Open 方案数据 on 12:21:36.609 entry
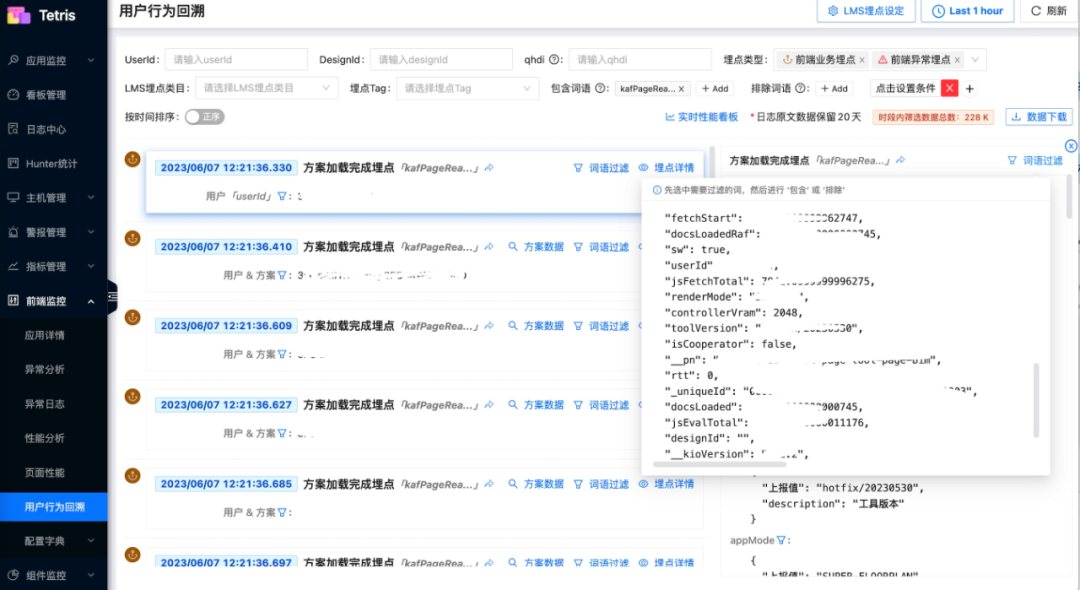Image resolution: width=1080 pixels, height=590 pixels. click(x=536, y=326)
